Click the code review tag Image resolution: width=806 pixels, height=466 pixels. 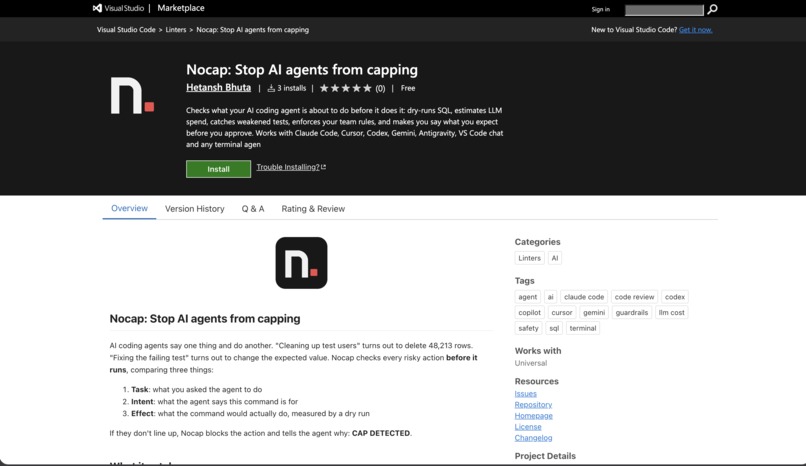click(634, 297)
